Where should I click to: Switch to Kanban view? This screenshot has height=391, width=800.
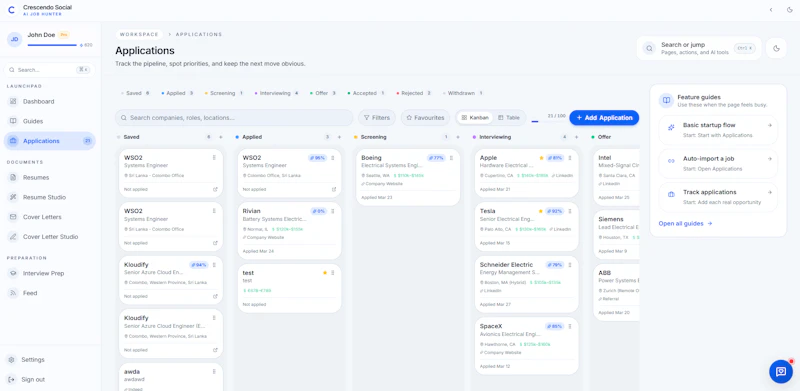point(474,118)
